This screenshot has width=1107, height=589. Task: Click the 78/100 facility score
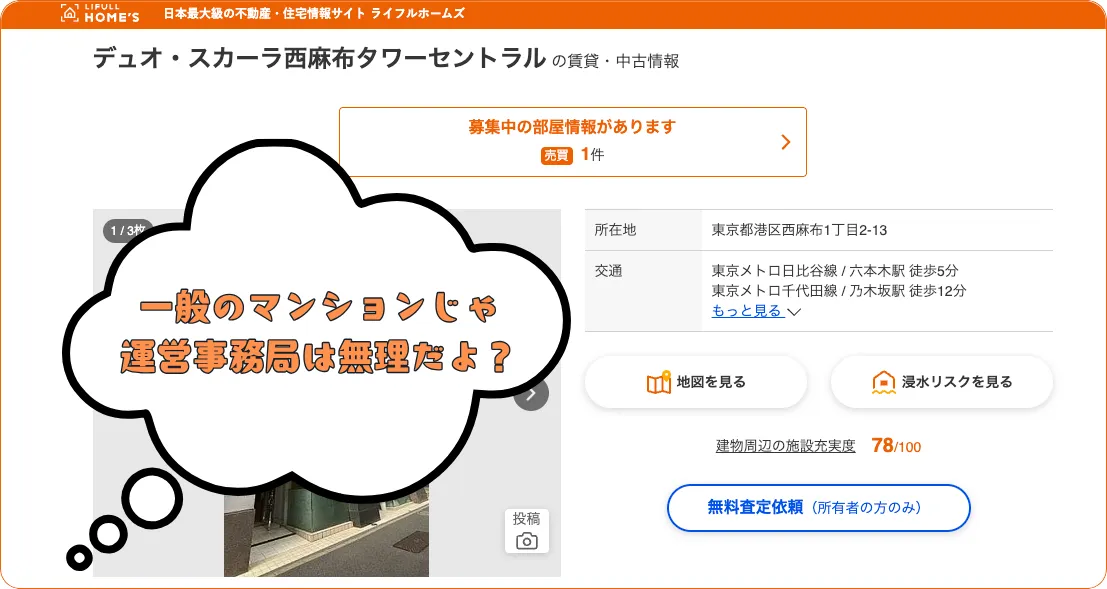896,446
